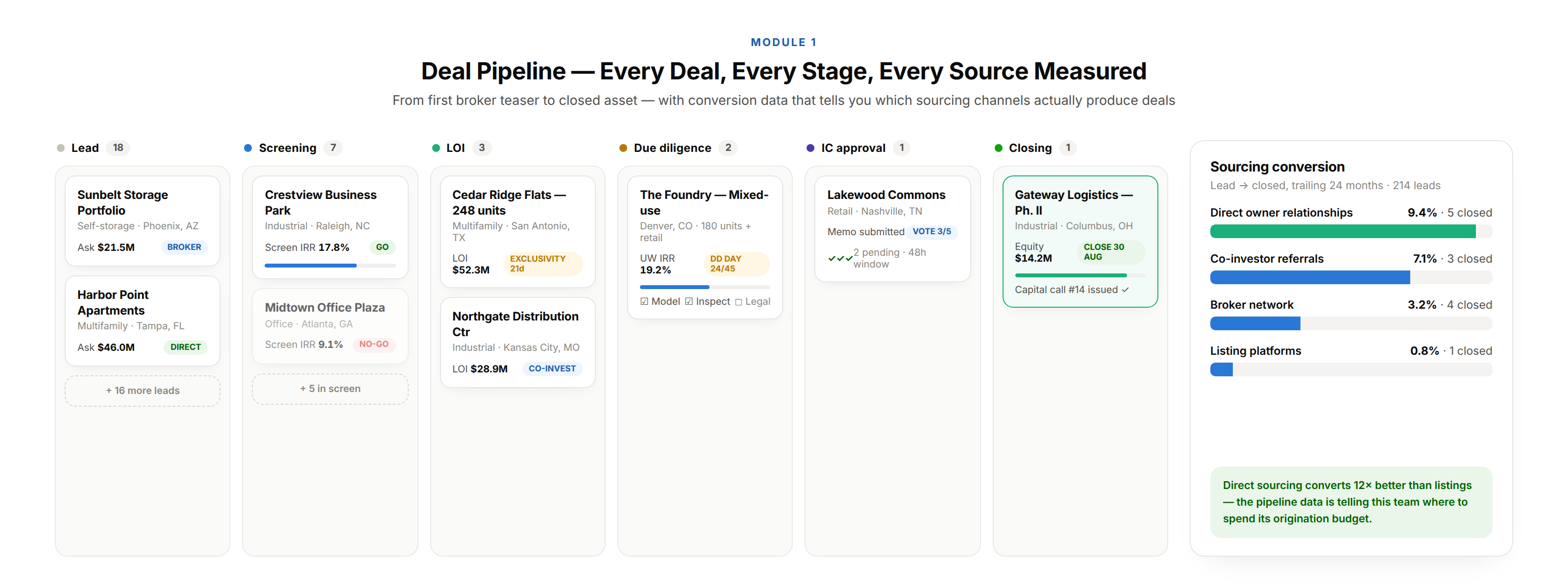Open the Midtown Office Plaza deal card

click(330, 326)
